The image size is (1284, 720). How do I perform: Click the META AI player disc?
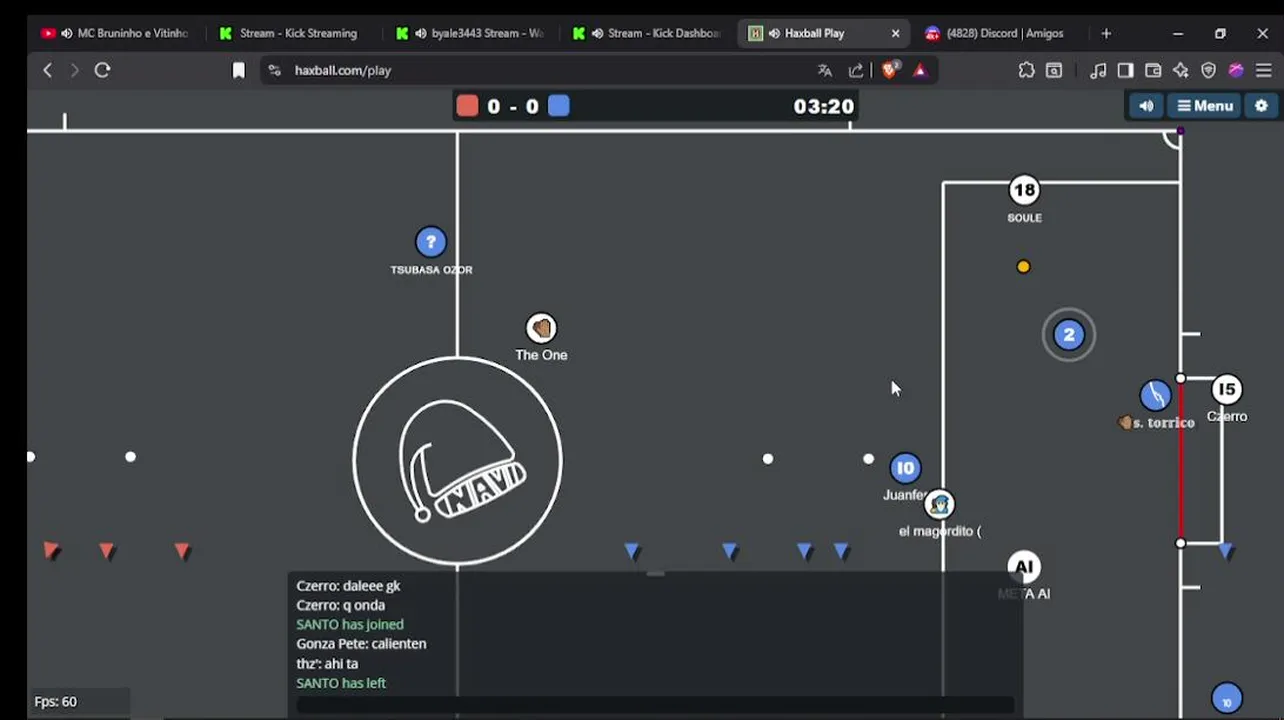tap(1024, 567)
